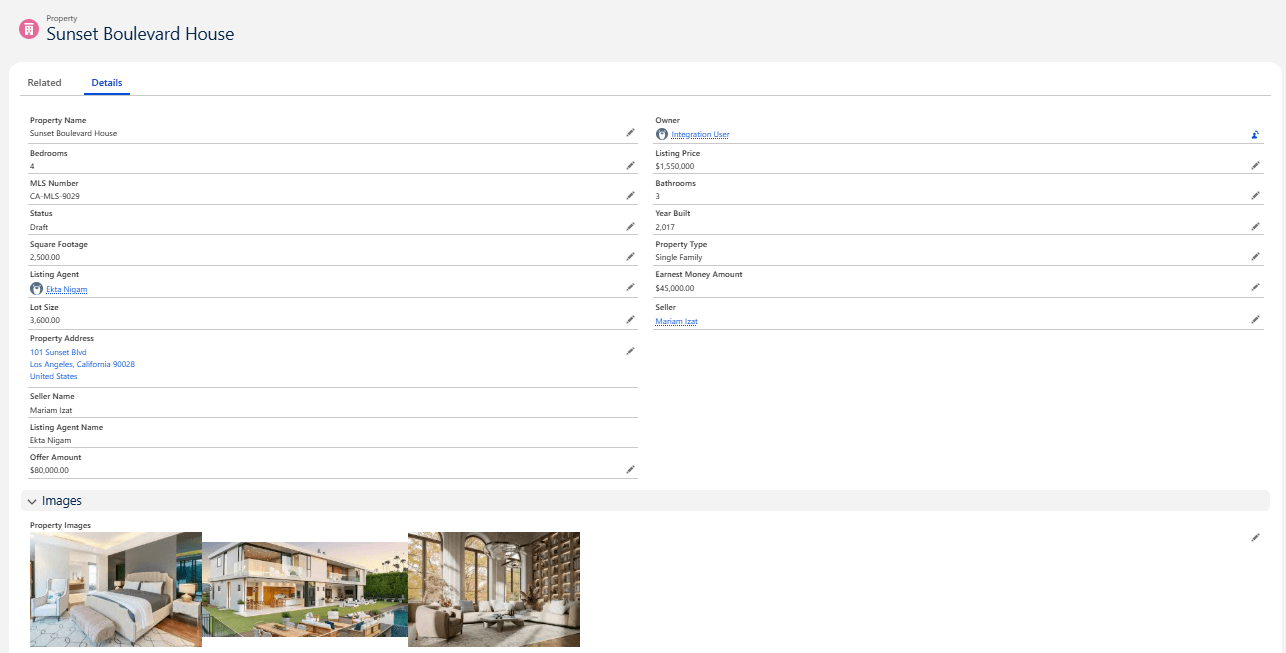Click the 101 Sunset Blvd address link
The width and height of the screenshot is (1286, 653).
tap(58, 351)
